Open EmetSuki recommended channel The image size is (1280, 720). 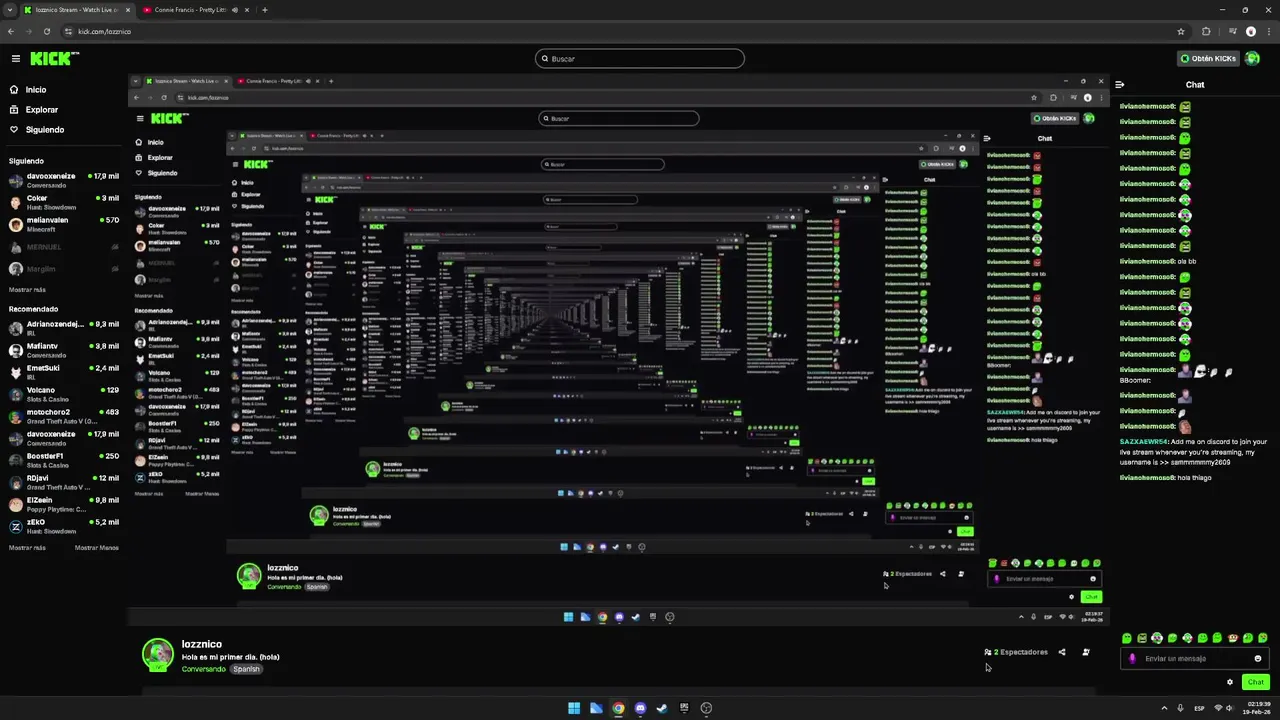[x=64, y=372]
